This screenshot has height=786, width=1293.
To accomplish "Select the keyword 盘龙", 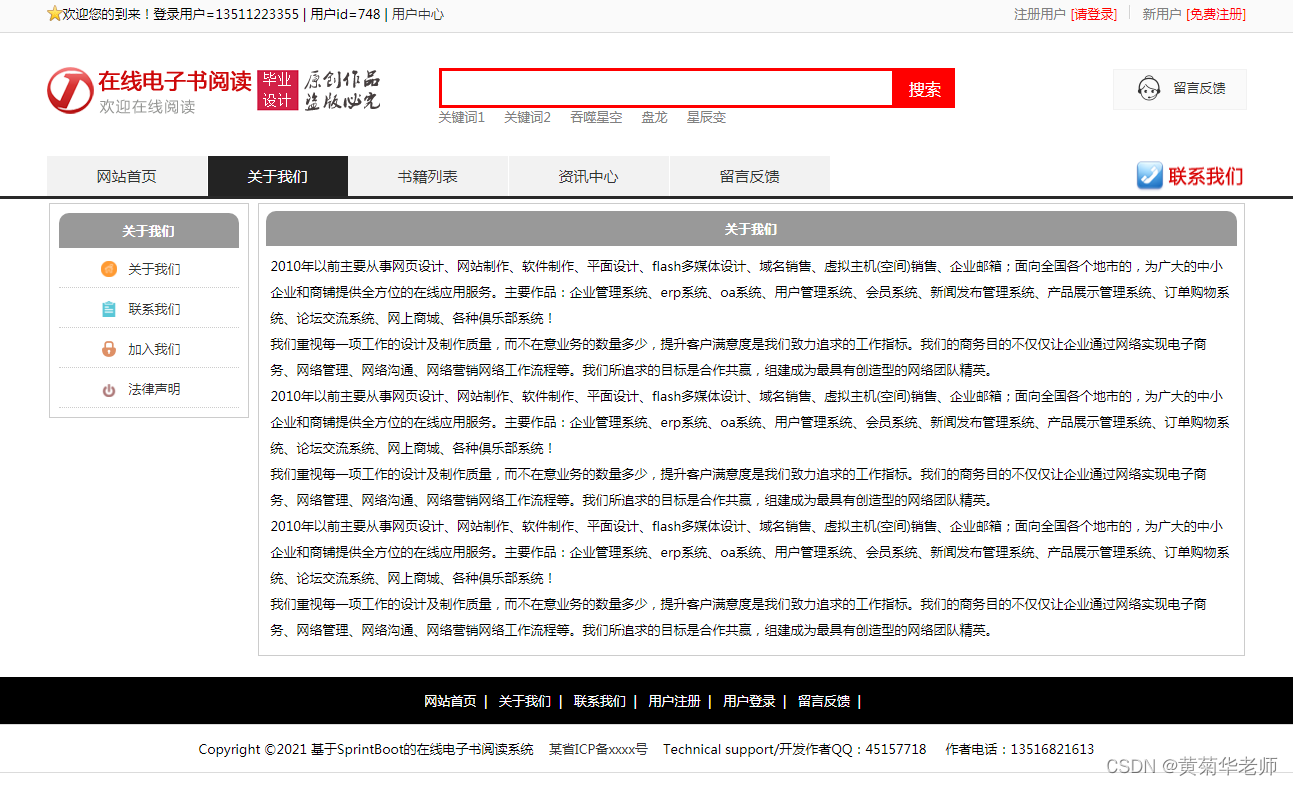I will click(x=654, y=117).
